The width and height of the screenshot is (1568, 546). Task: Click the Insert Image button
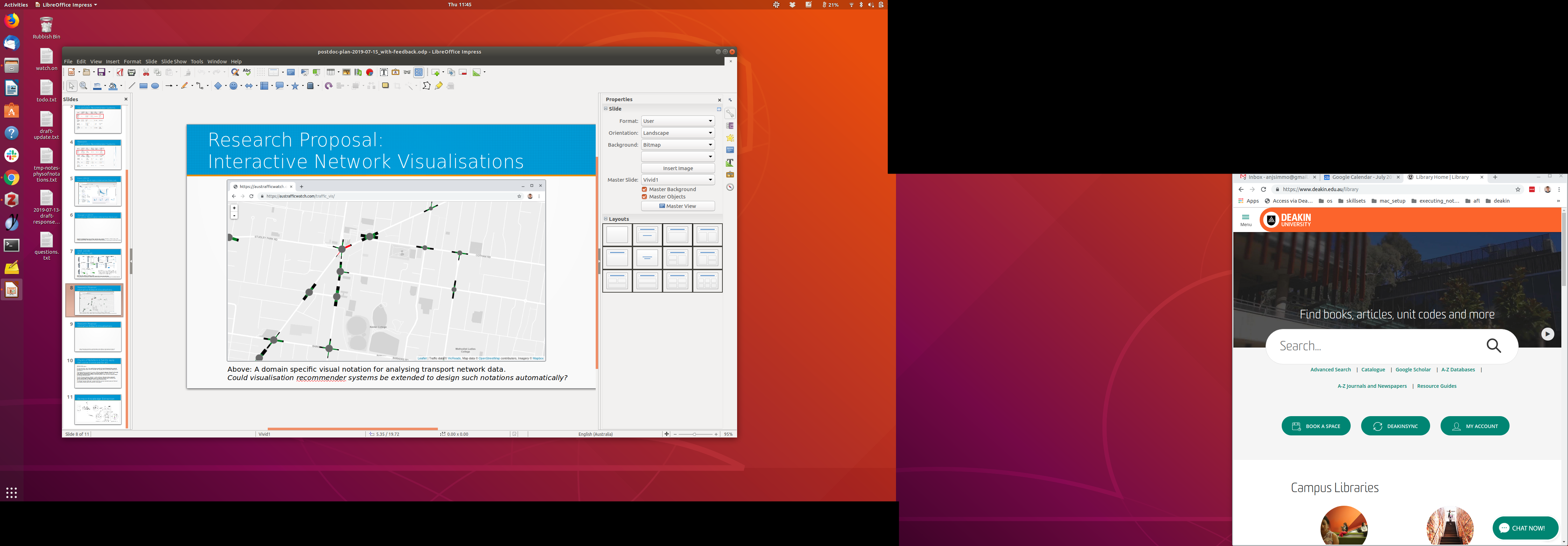point(678,168)
